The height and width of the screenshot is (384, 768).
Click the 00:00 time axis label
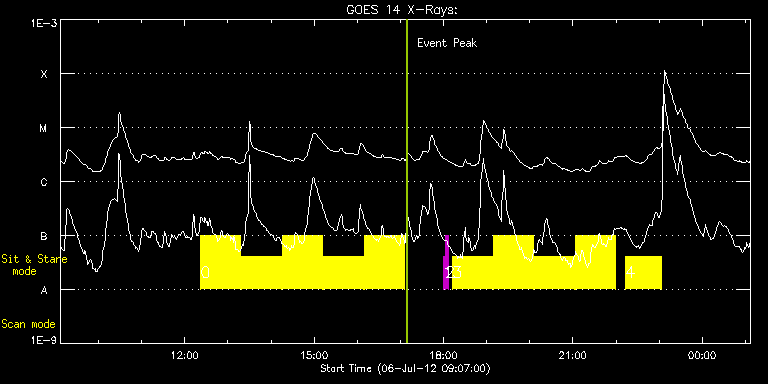point(702,355)
